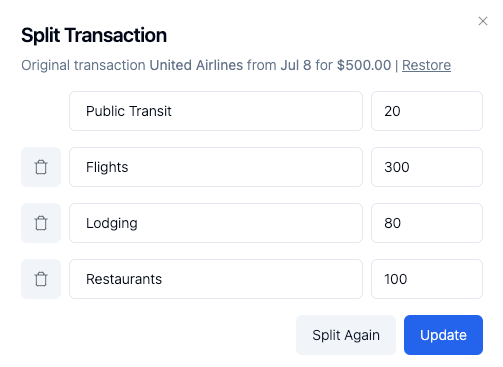Select the Lodging category field
This screenshot has width=503, height=367.
point(216,223)
